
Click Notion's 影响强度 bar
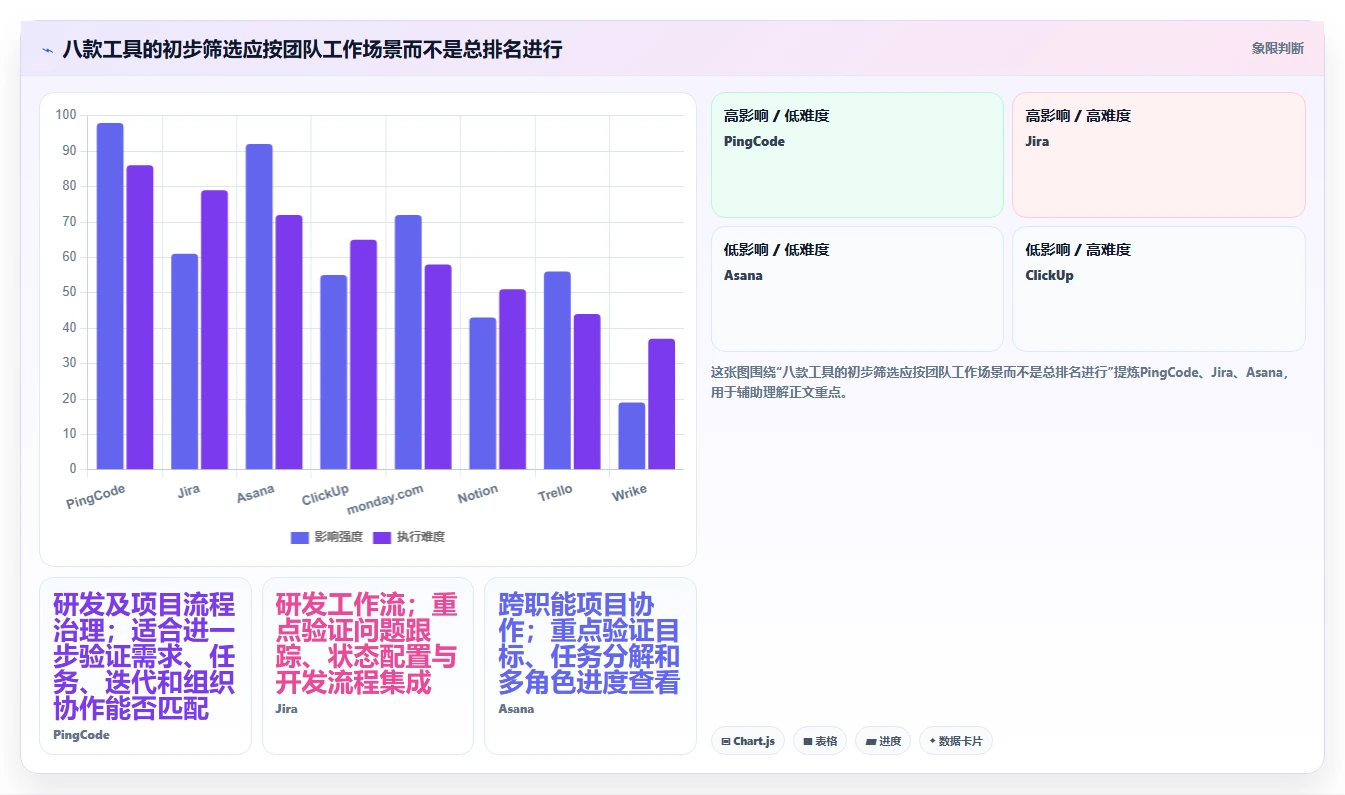point(483,393)
